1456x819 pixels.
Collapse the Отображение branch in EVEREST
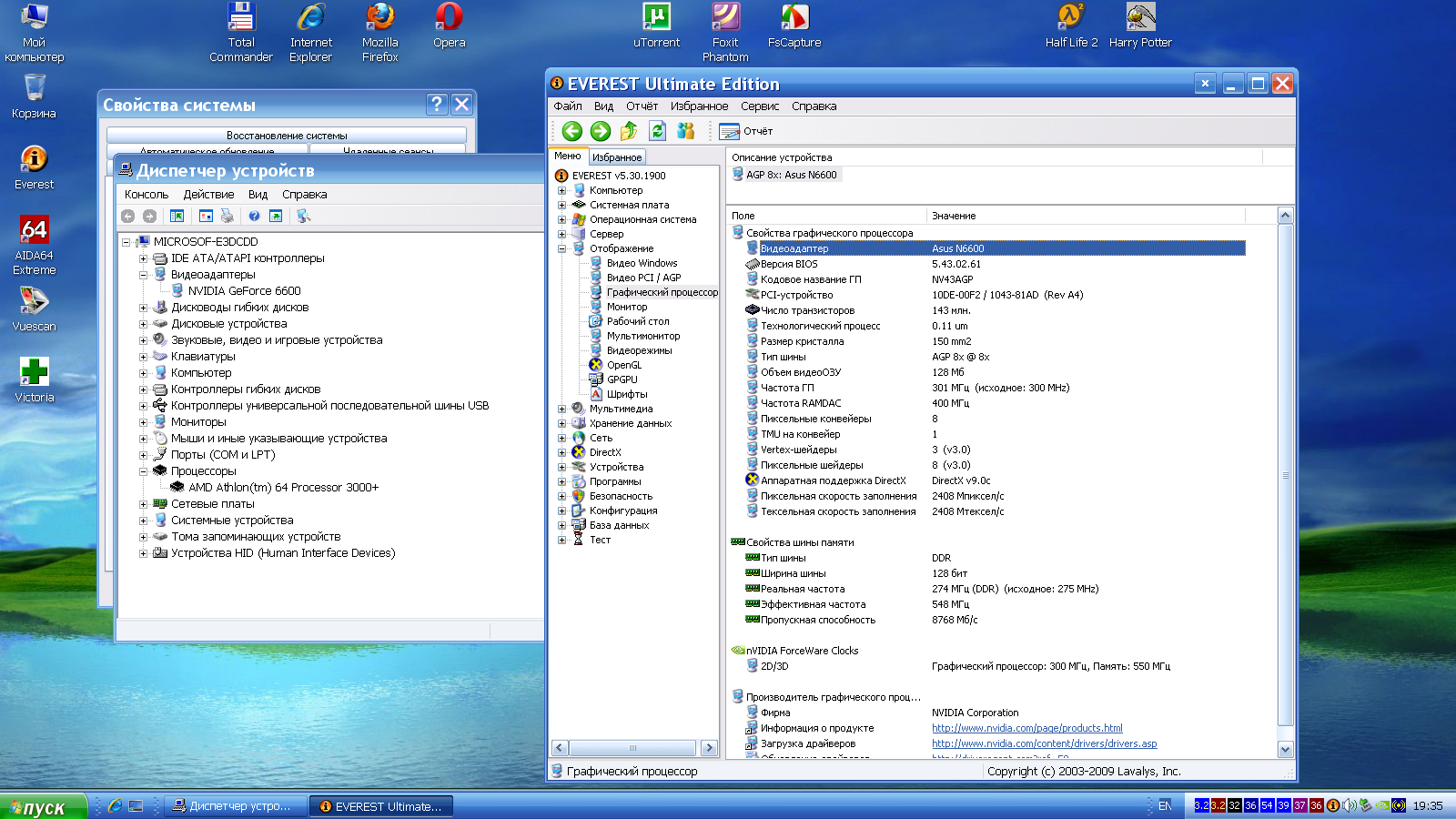(x=561, y=248)
